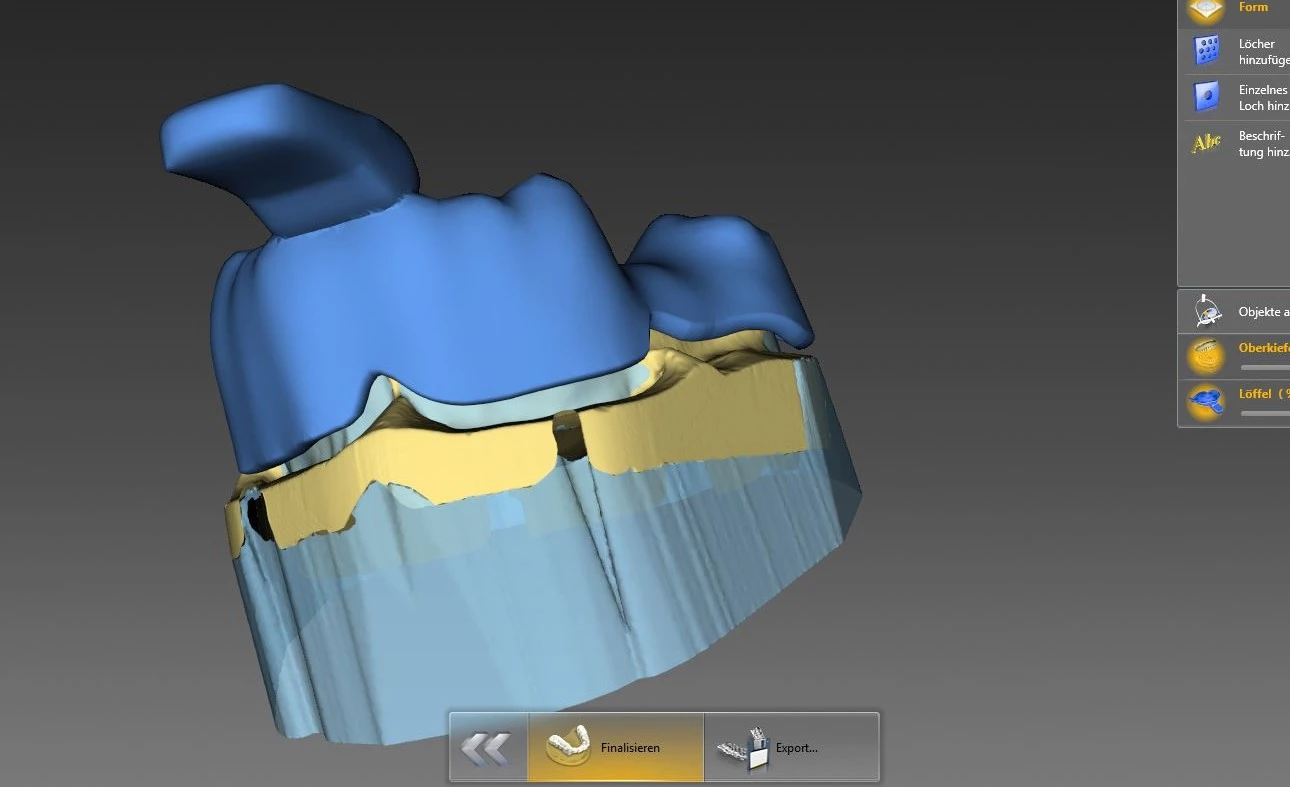Image resolution: width=1290 pixels, height=787 pixels.
Task: Click the Form icon at top of panel
Action: pos(1207,10)
